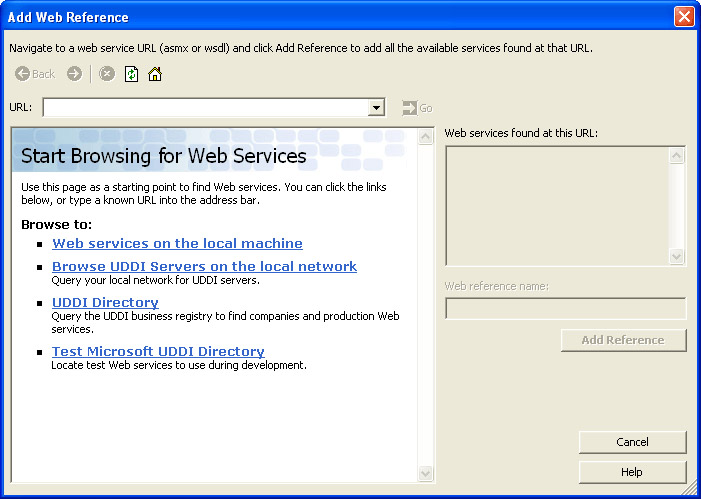The width and height of the screenshot is (701, 499).
Task: Click the Back navigation button
Action: click(x=35, y=74)
